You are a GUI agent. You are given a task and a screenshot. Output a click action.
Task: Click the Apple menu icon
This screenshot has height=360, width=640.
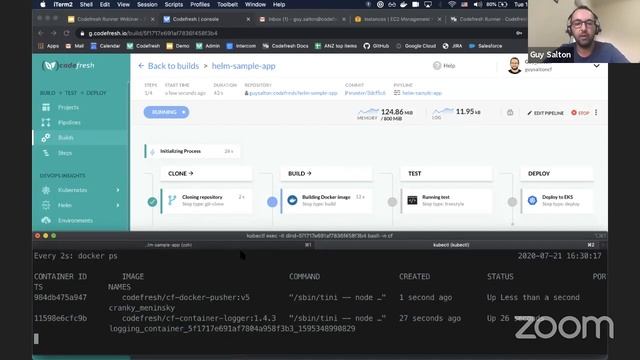pos(43,4)
